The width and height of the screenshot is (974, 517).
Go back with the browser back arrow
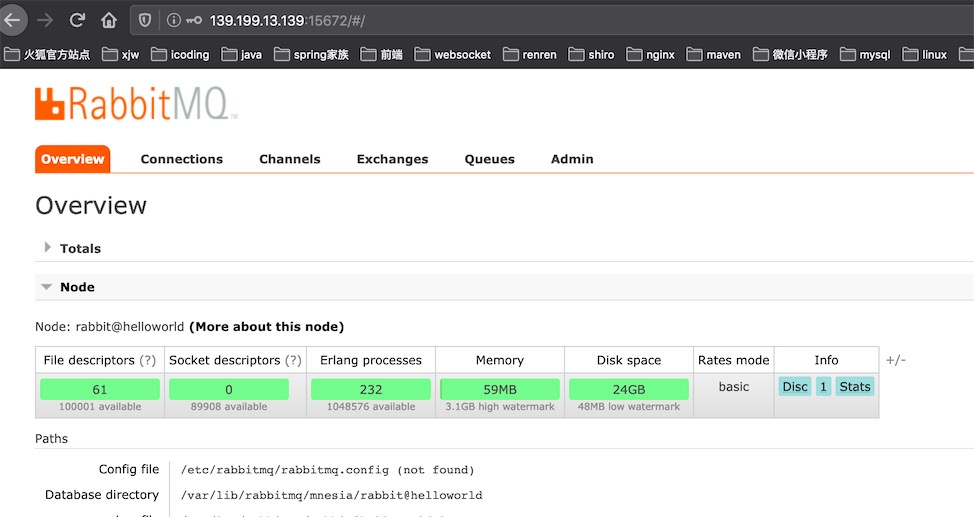[12, 21]
